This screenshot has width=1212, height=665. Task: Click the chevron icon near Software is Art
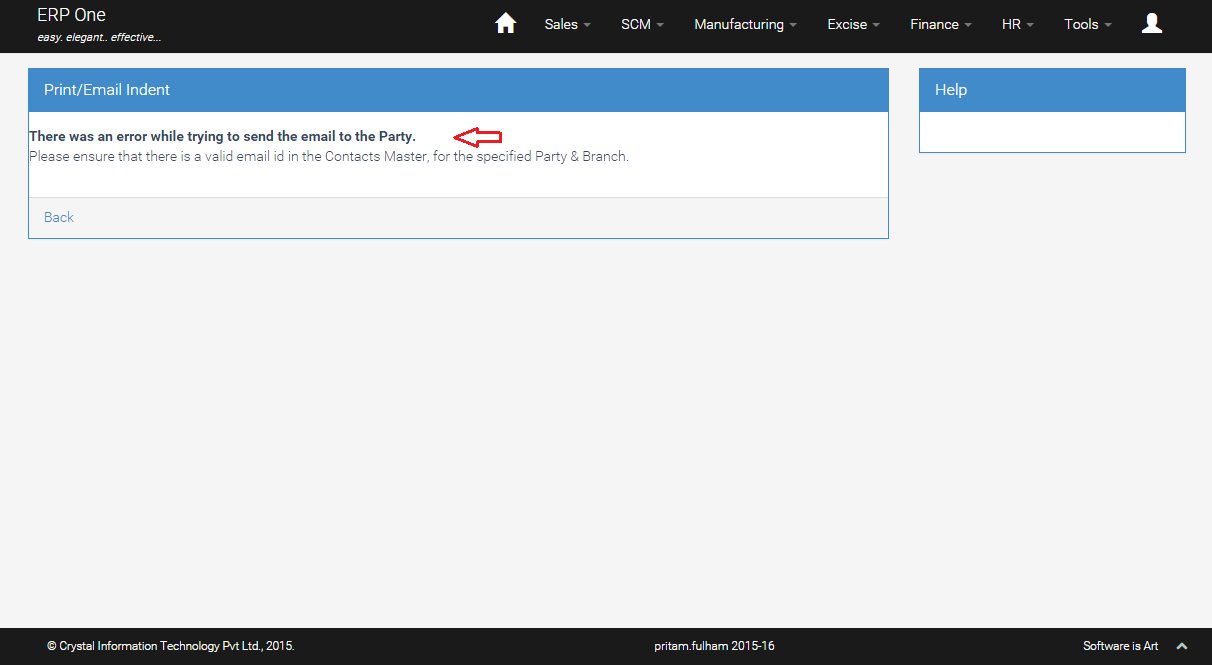(1182, 646)
